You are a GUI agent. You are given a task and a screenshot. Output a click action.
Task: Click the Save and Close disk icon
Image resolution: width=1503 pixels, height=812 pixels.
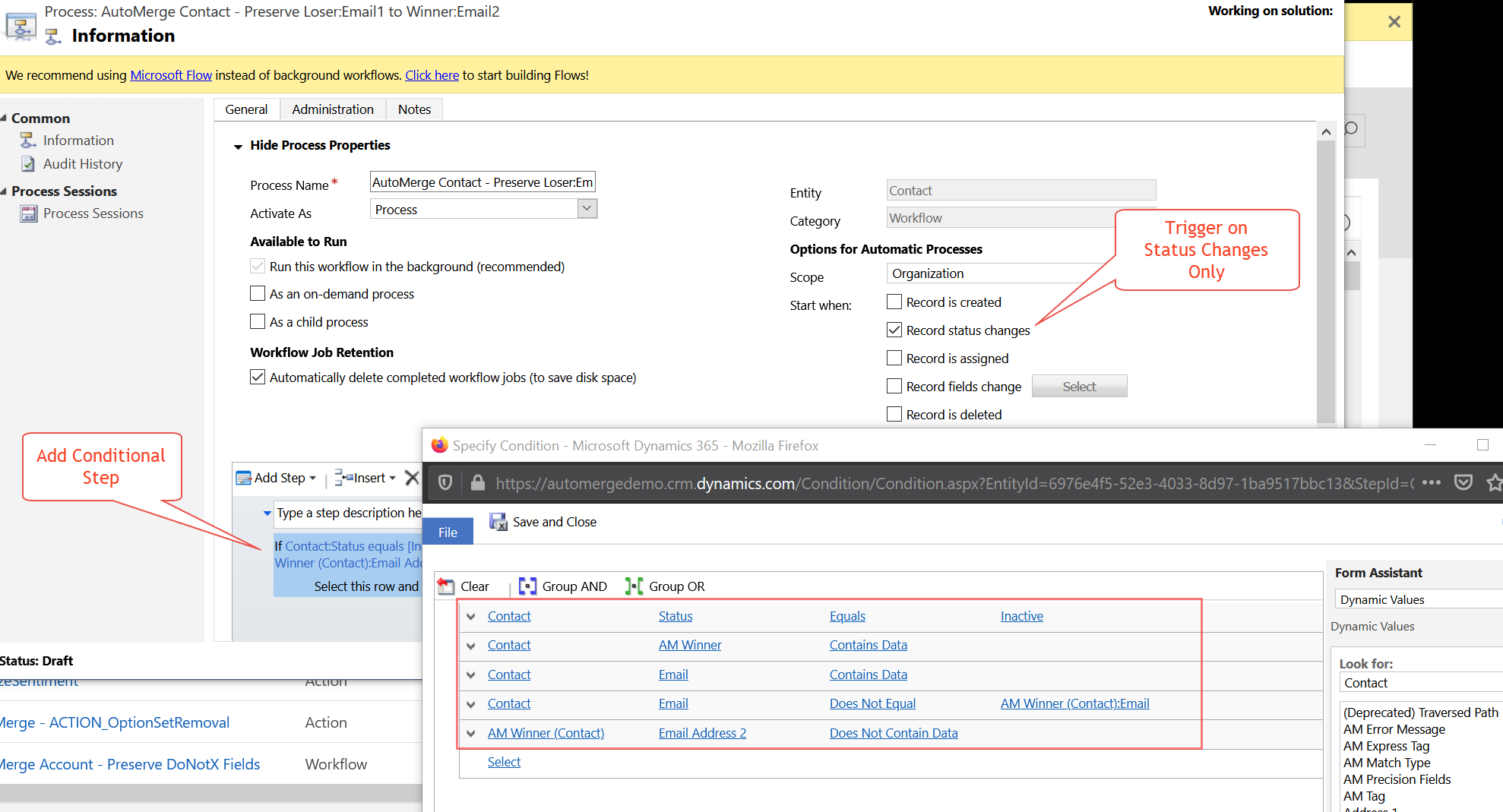coord(498,522)
